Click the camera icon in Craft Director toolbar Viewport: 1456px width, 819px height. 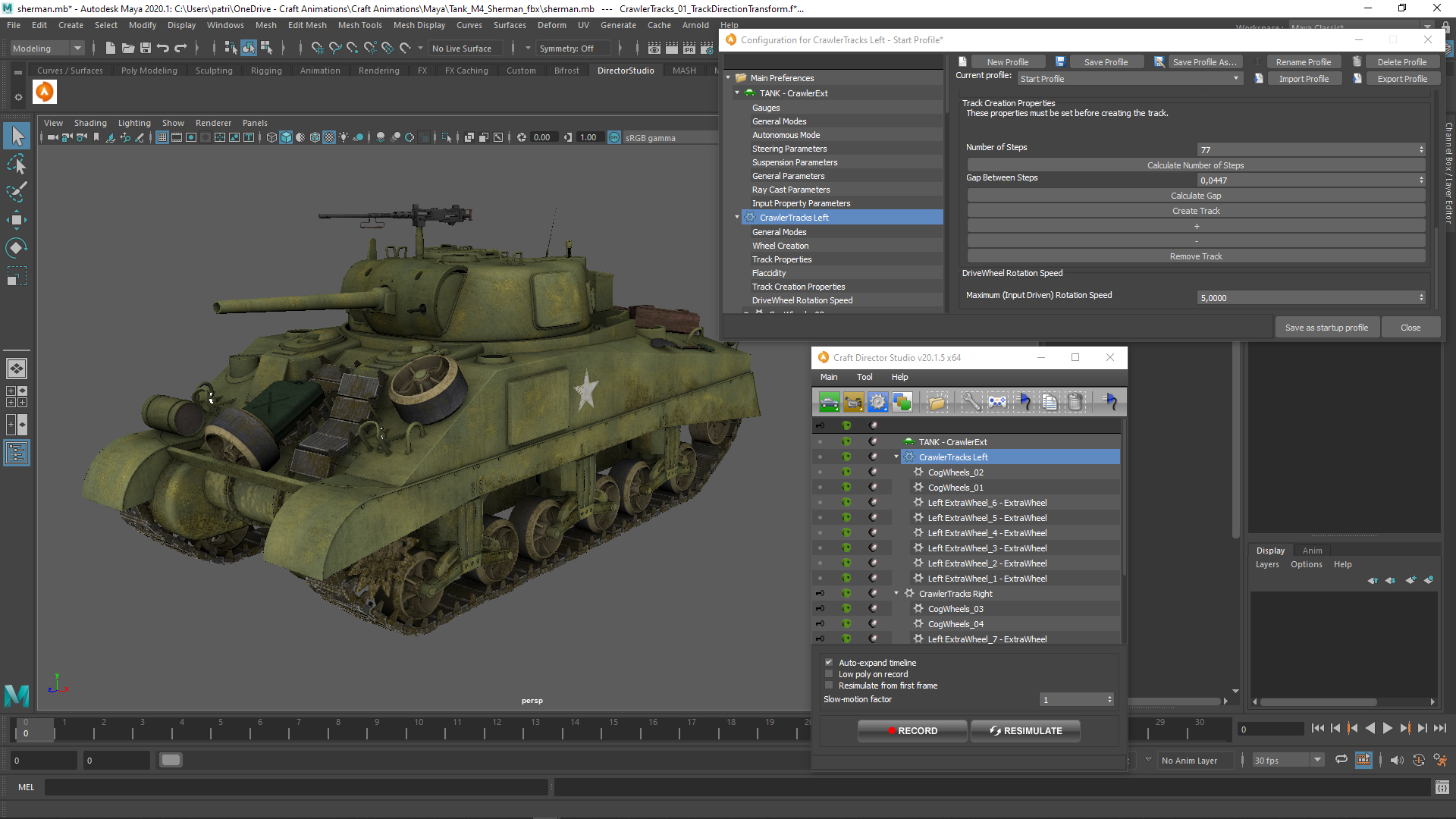[853, 402]
